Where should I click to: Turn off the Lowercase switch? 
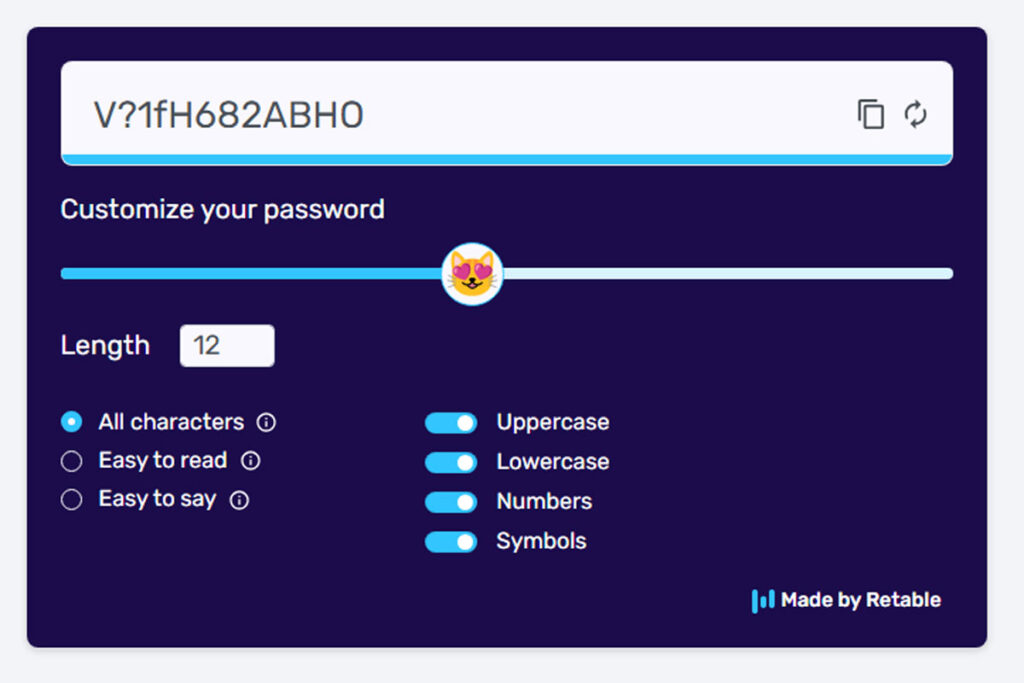tap(451, 462)
